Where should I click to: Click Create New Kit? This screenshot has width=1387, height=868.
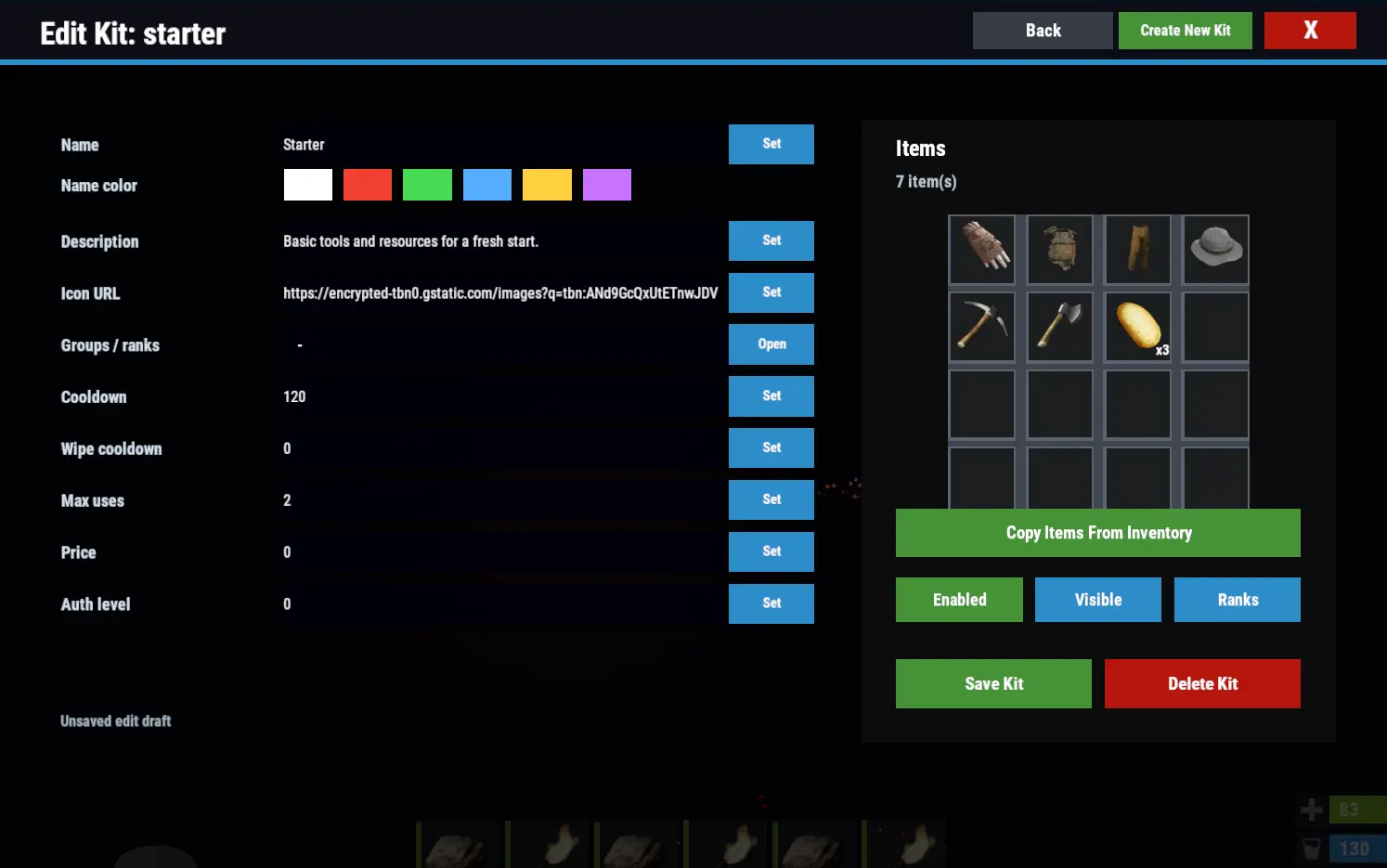[x=1186, y=31]
